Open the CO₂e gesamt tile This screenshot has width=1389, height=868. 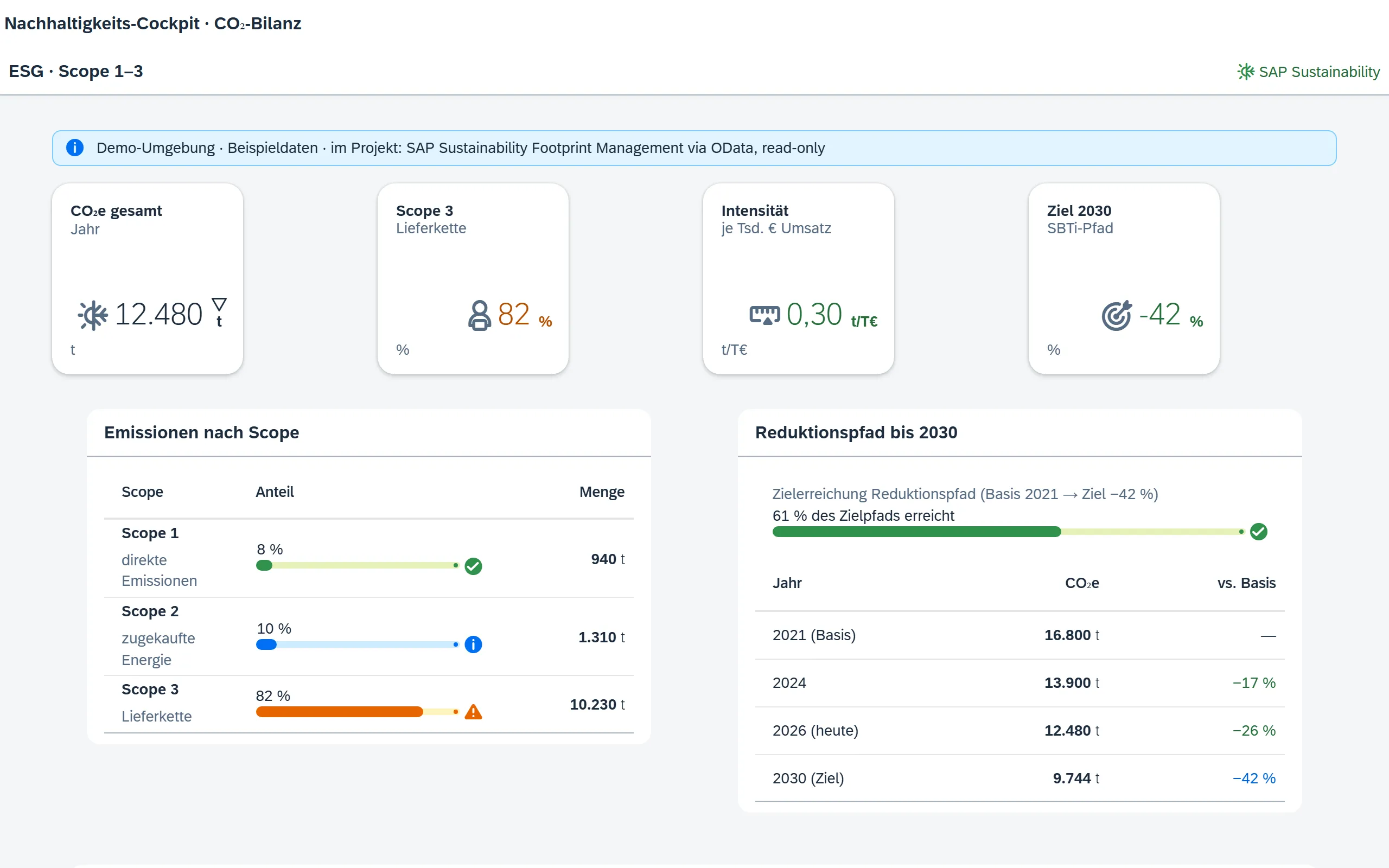coord(148,279)
